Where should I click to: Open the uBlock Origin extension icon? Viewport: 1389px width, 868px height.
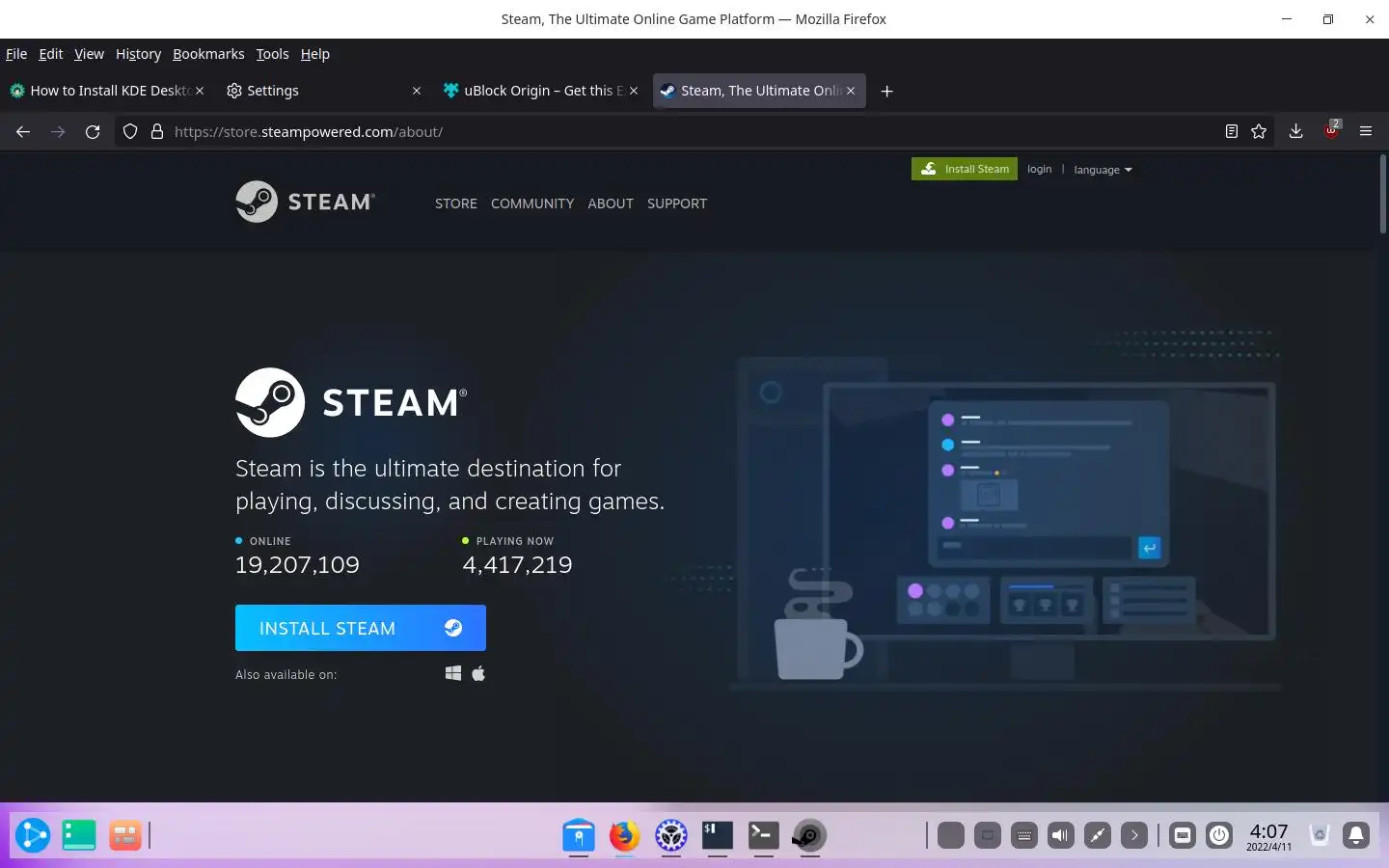[x=1332, y=131]
